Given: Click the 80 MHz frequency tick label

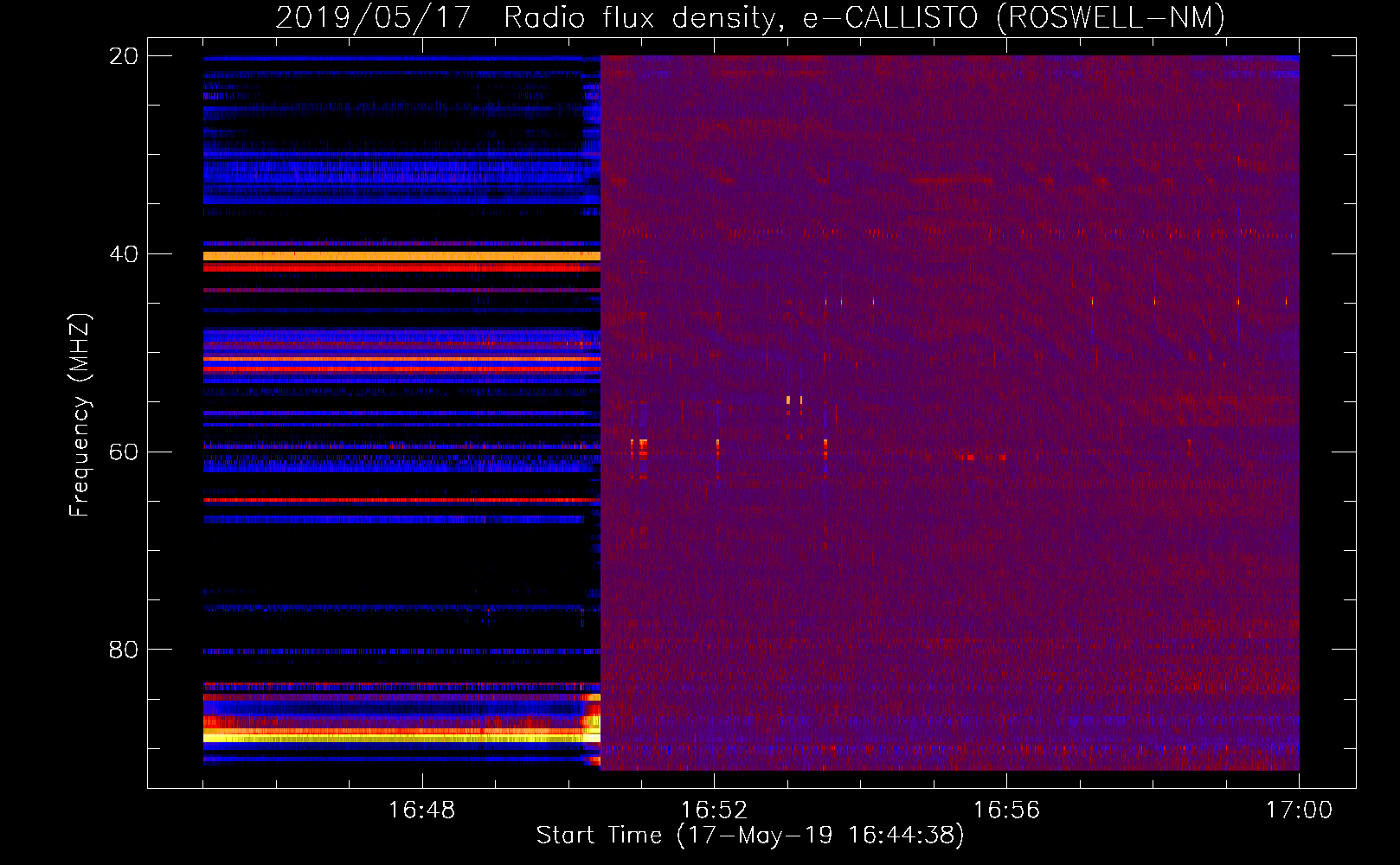Looking at the screenshot, I should click(124, 650).
